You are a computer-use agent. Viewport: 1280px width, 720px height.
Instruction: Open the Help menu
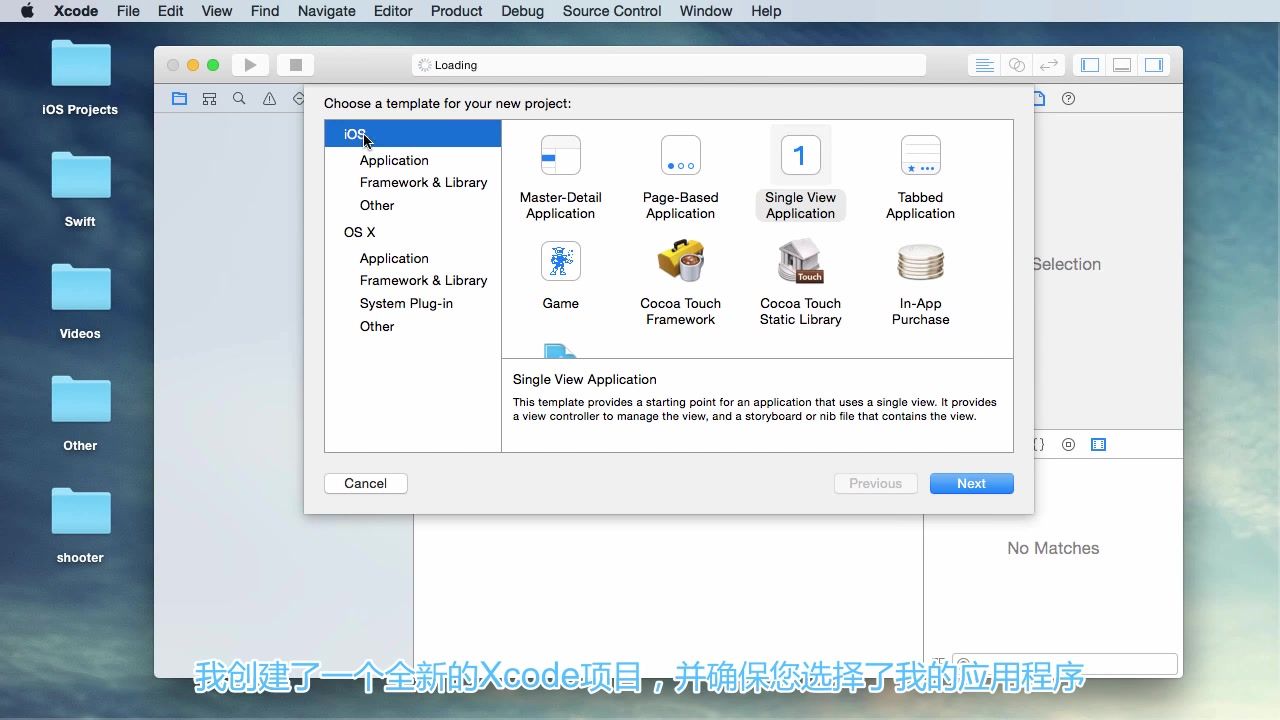pyautogui.click(x=766, y=11)
